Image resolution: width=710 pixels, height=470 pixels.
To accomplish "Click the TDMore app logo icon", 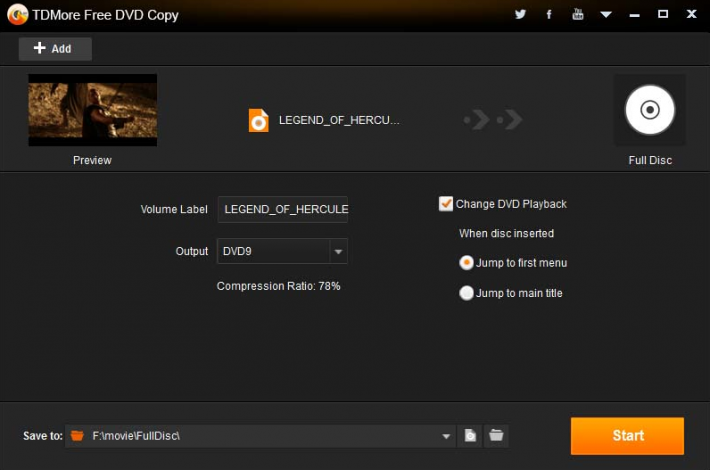I will pyautogui.click(x=17, y=14).
